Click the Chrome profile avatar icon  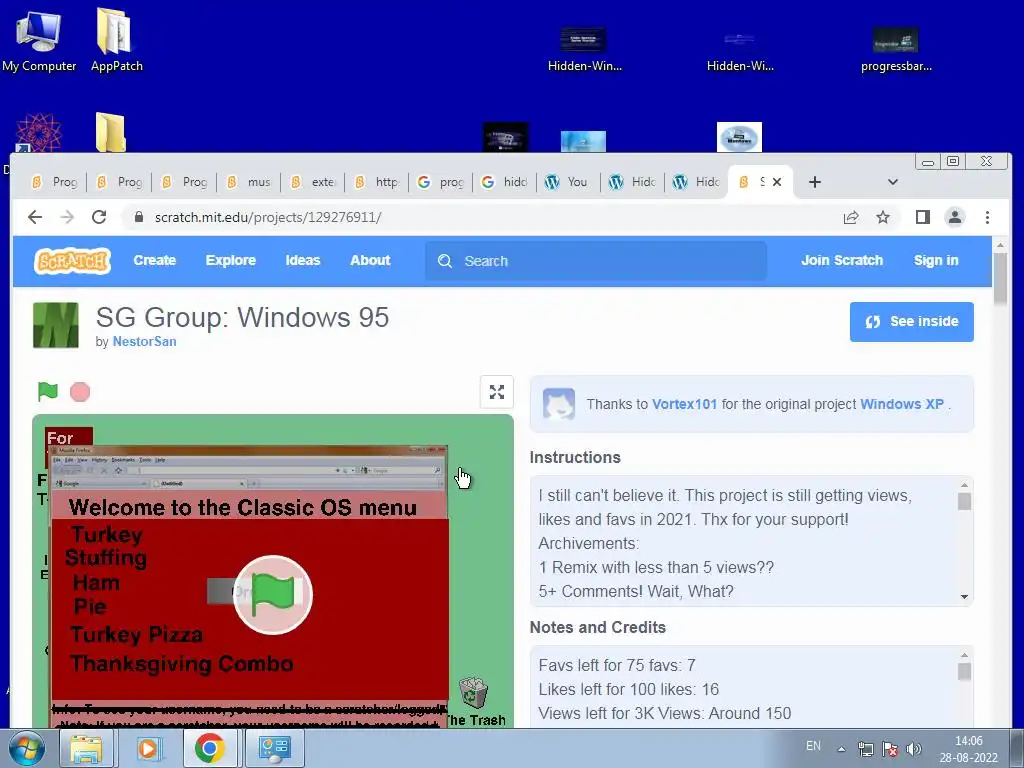pyautogui.click(x=955, y=217)
